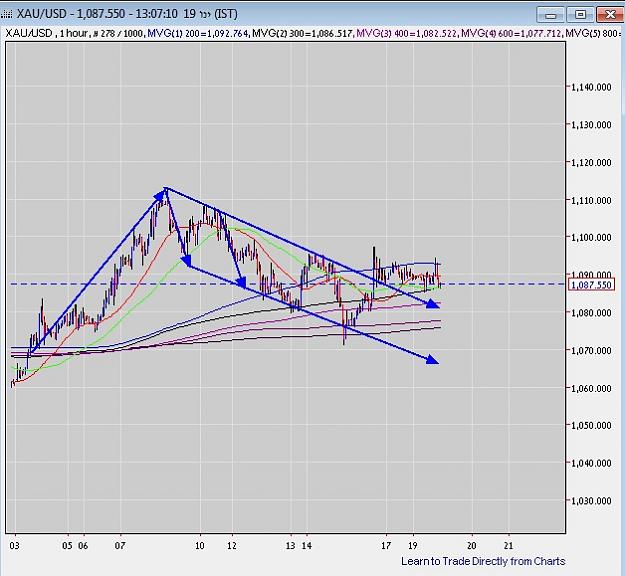This screenshot has height=576, width=625.
Task: Click the MVG(5) 800 indicator label
Action: click(x=593, y=33)
